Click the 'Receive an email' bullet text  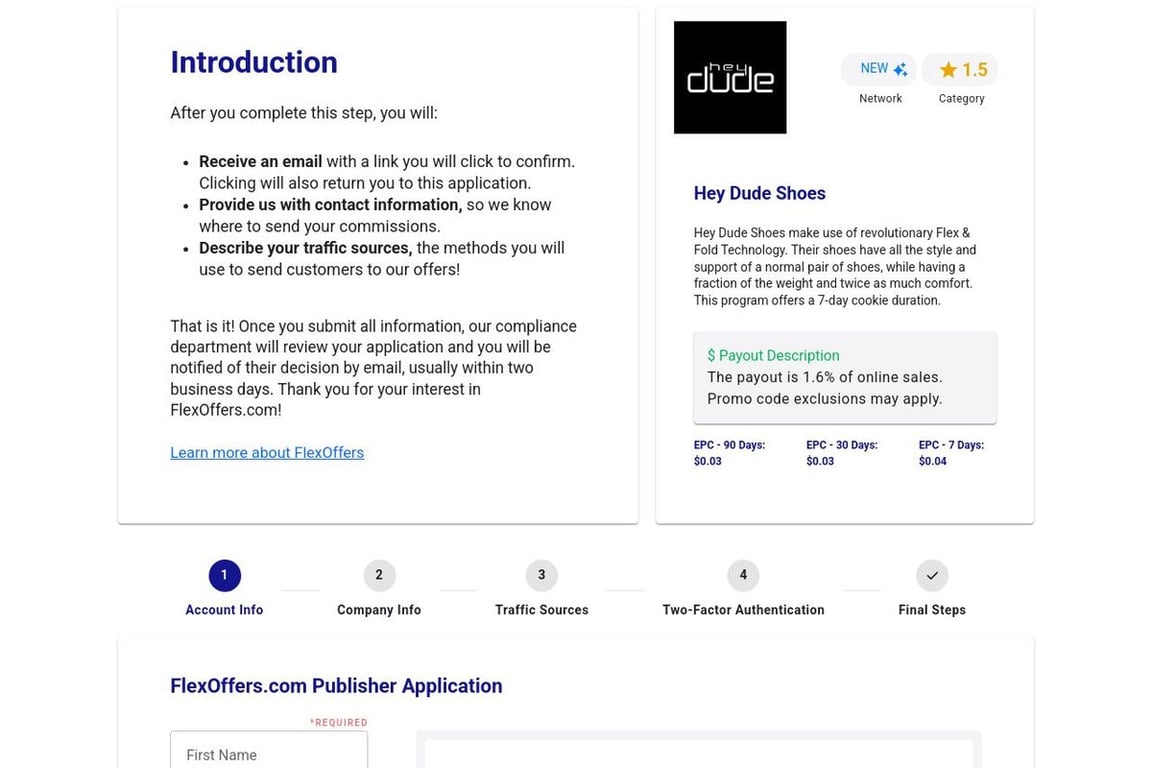pyautogui.click(x=260, y=162)
